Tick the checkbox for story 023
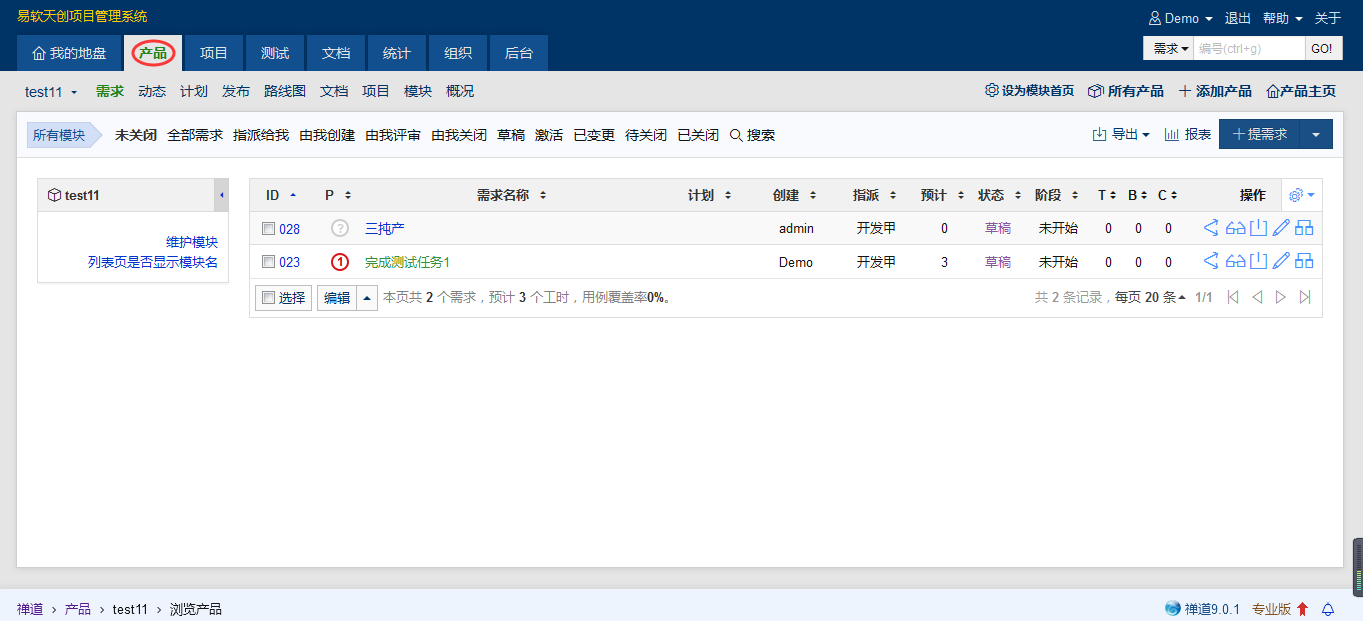Image resolution: width=1363 pixels, height=621 pixels. 268,262
